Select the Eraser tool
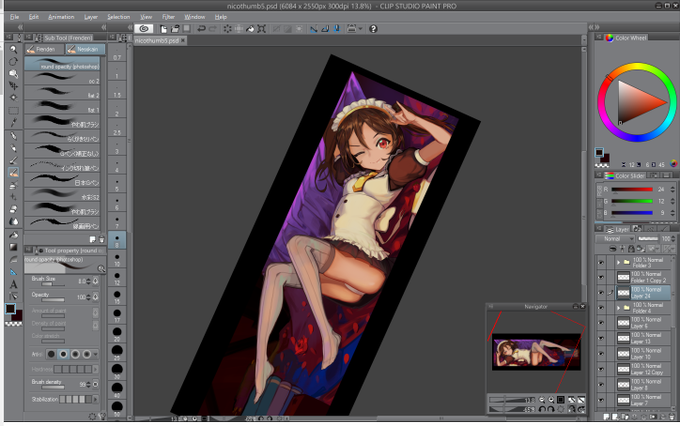680x426 pixels. (x=13, y=209)
